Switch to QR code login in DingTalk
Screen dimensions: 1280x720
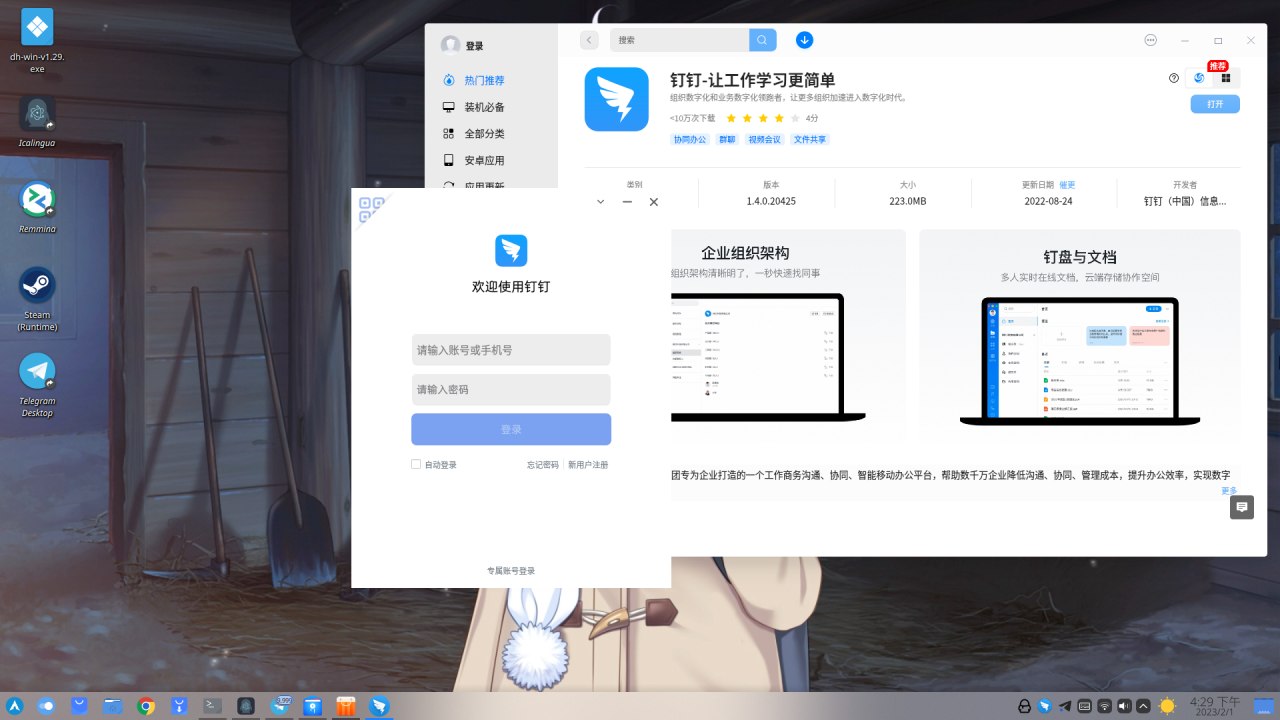pos(371,209)
